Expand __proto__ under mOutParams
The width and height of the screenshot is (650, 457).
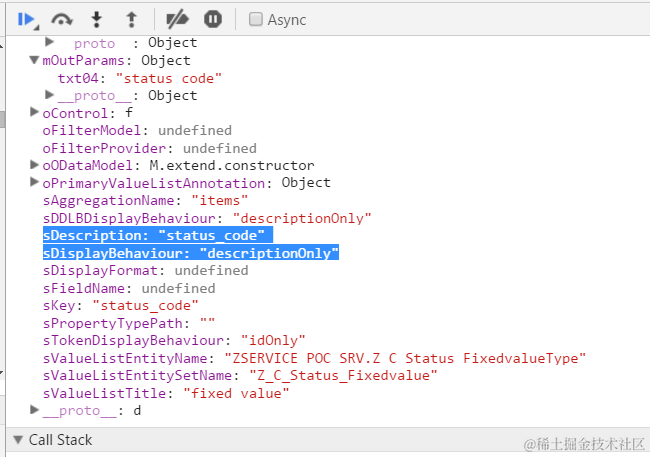[49, 95]
